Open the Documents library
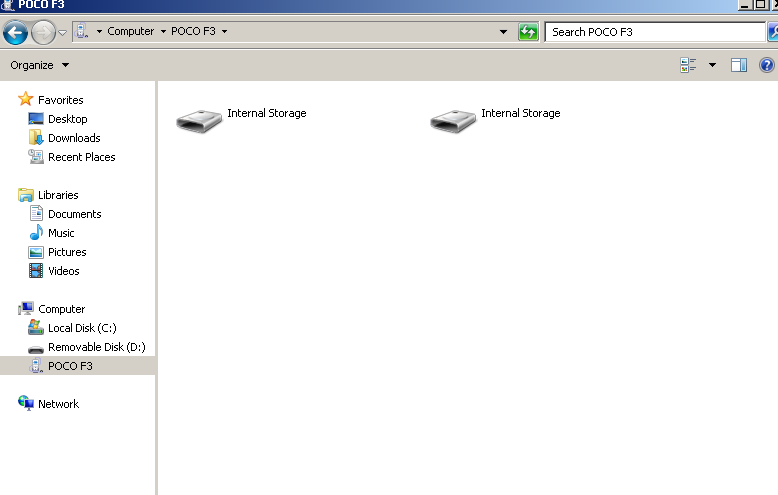This screenshot has width=778, height=495. click(x=74, y=214)
